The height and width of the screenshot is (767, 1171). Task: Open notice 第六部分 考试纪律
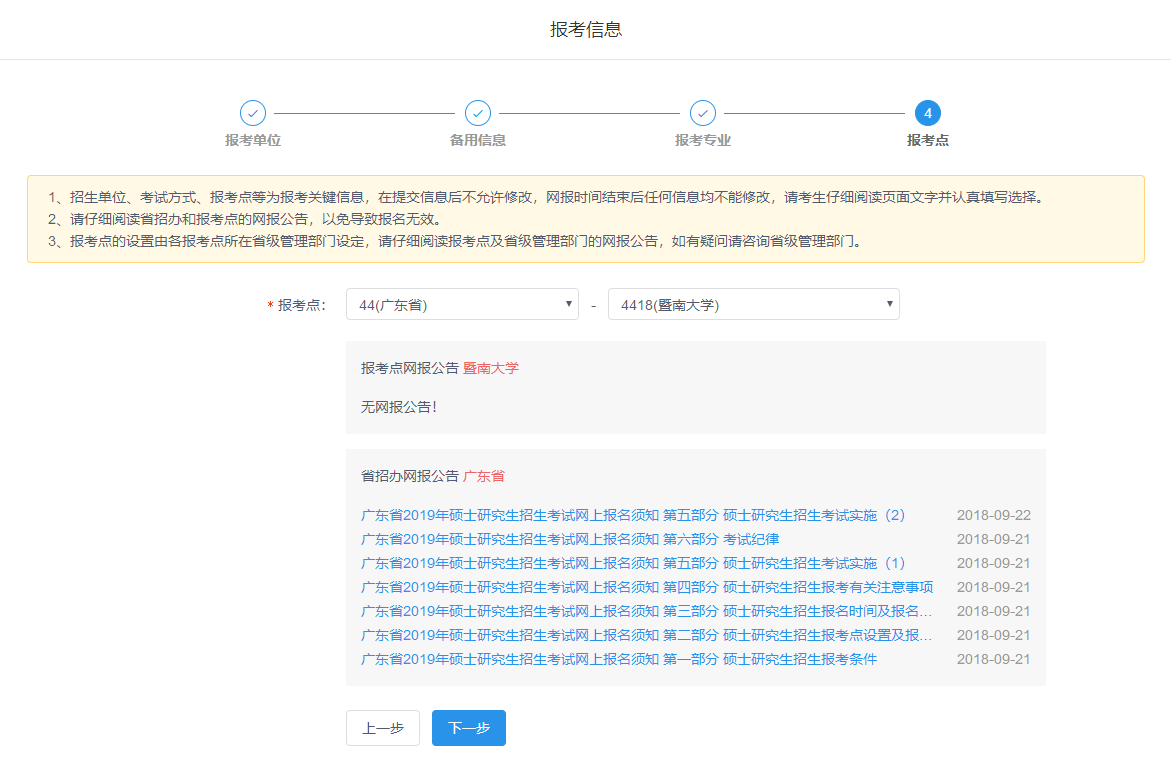tap(570, 539)
